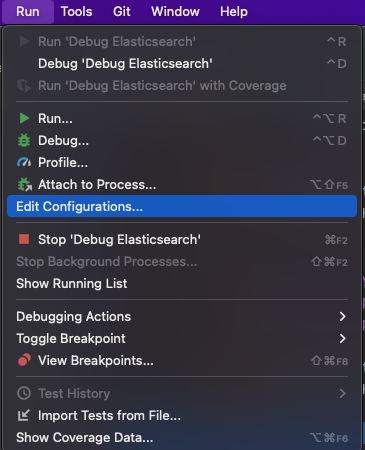Expand the Debugging Actions submenu arrow
This screenshot has width=365, height=450.
coord(342,316)
